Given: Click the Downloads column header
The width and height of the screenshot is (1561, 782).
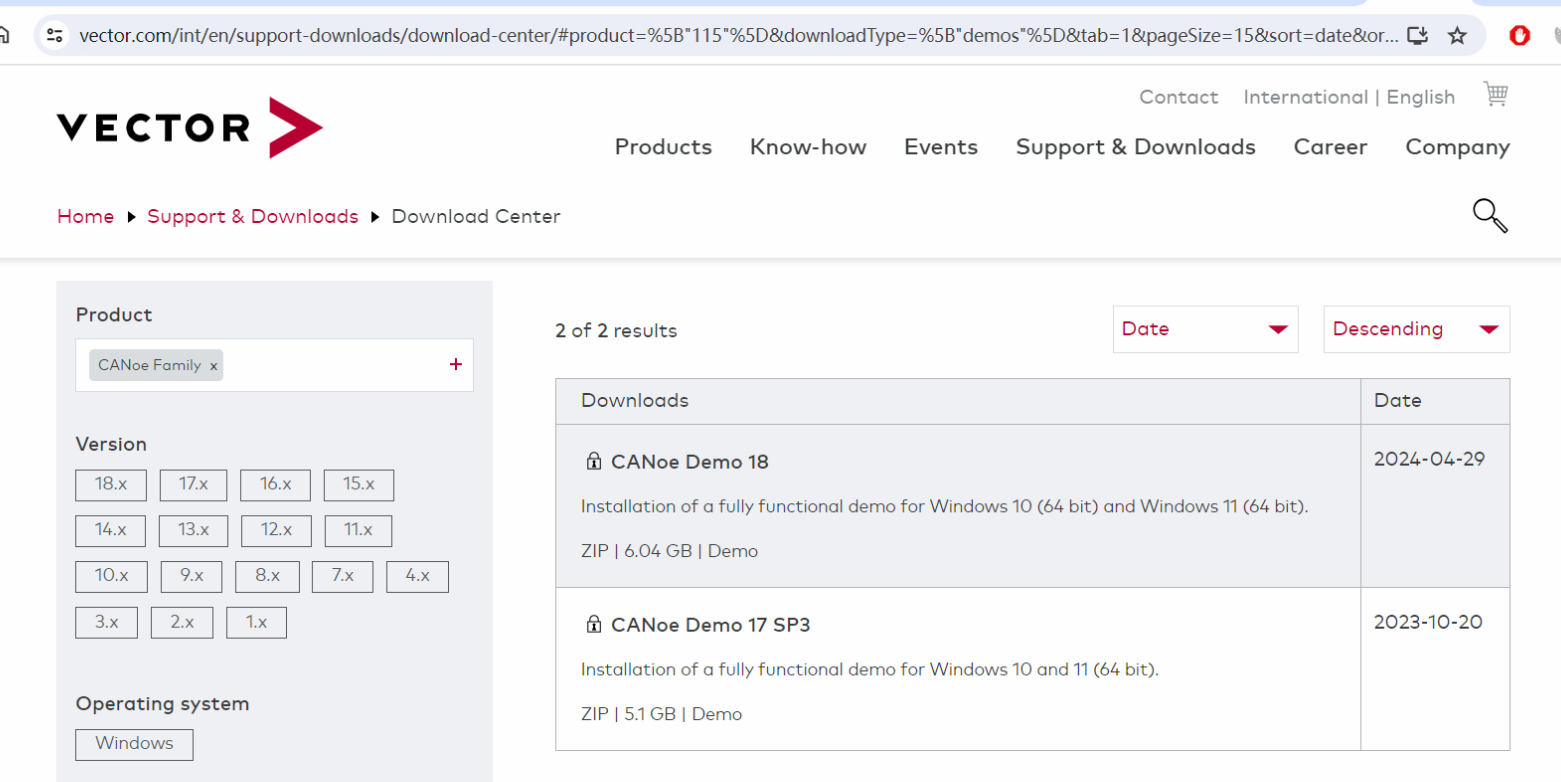Looking at the screenshot, I should tap(958, 401).
